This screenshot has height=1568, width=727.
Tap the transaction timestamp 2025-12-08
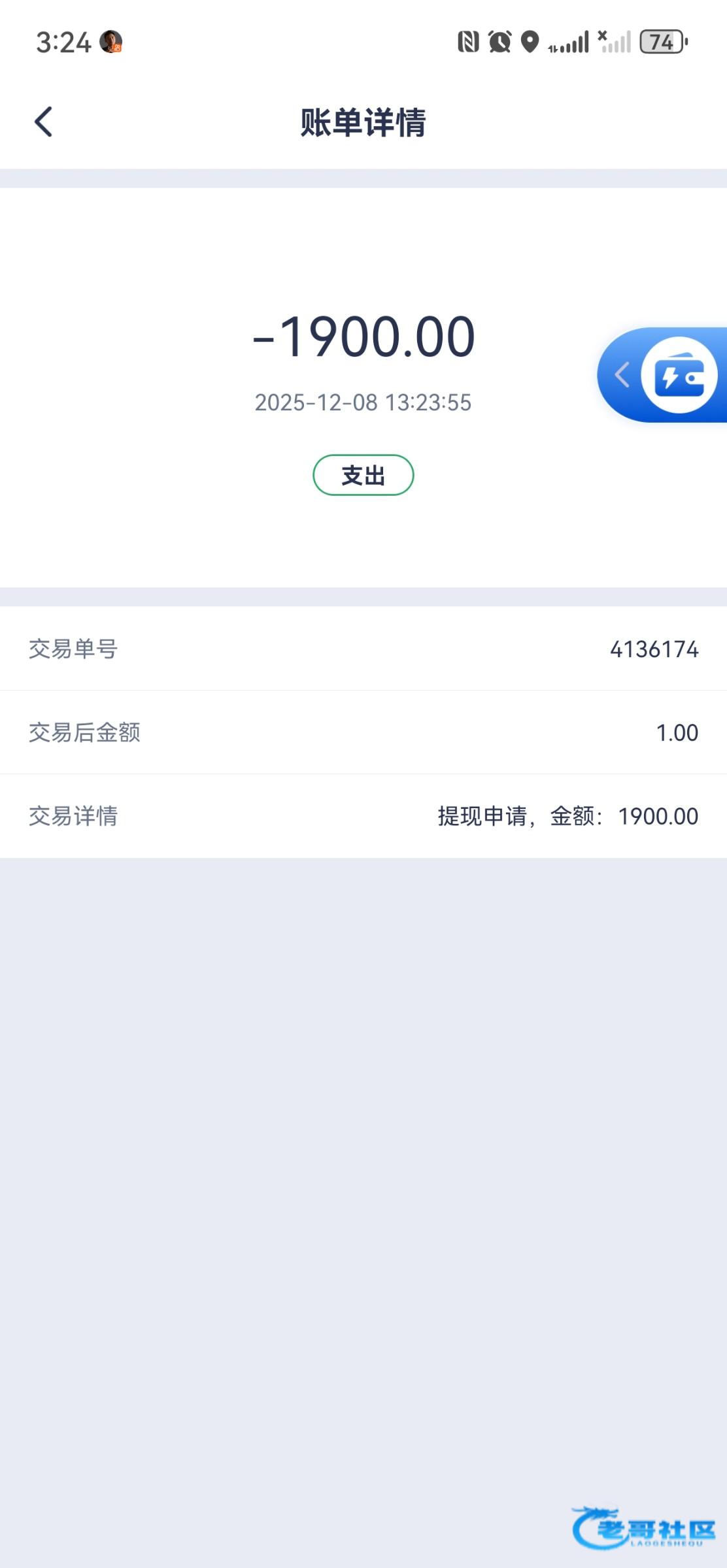point(363,402)
